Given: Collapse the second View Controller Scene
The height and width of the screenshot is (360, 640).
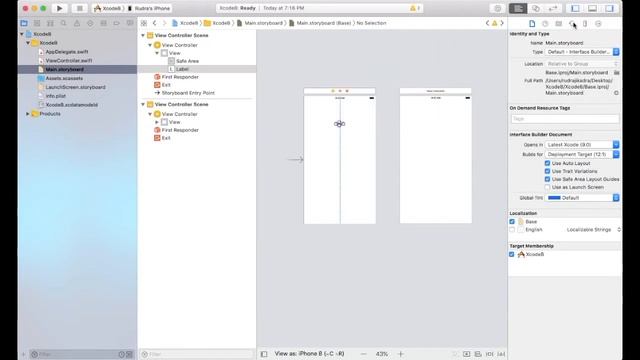Looking at the screenshot, I should click(x=143, y=104).
